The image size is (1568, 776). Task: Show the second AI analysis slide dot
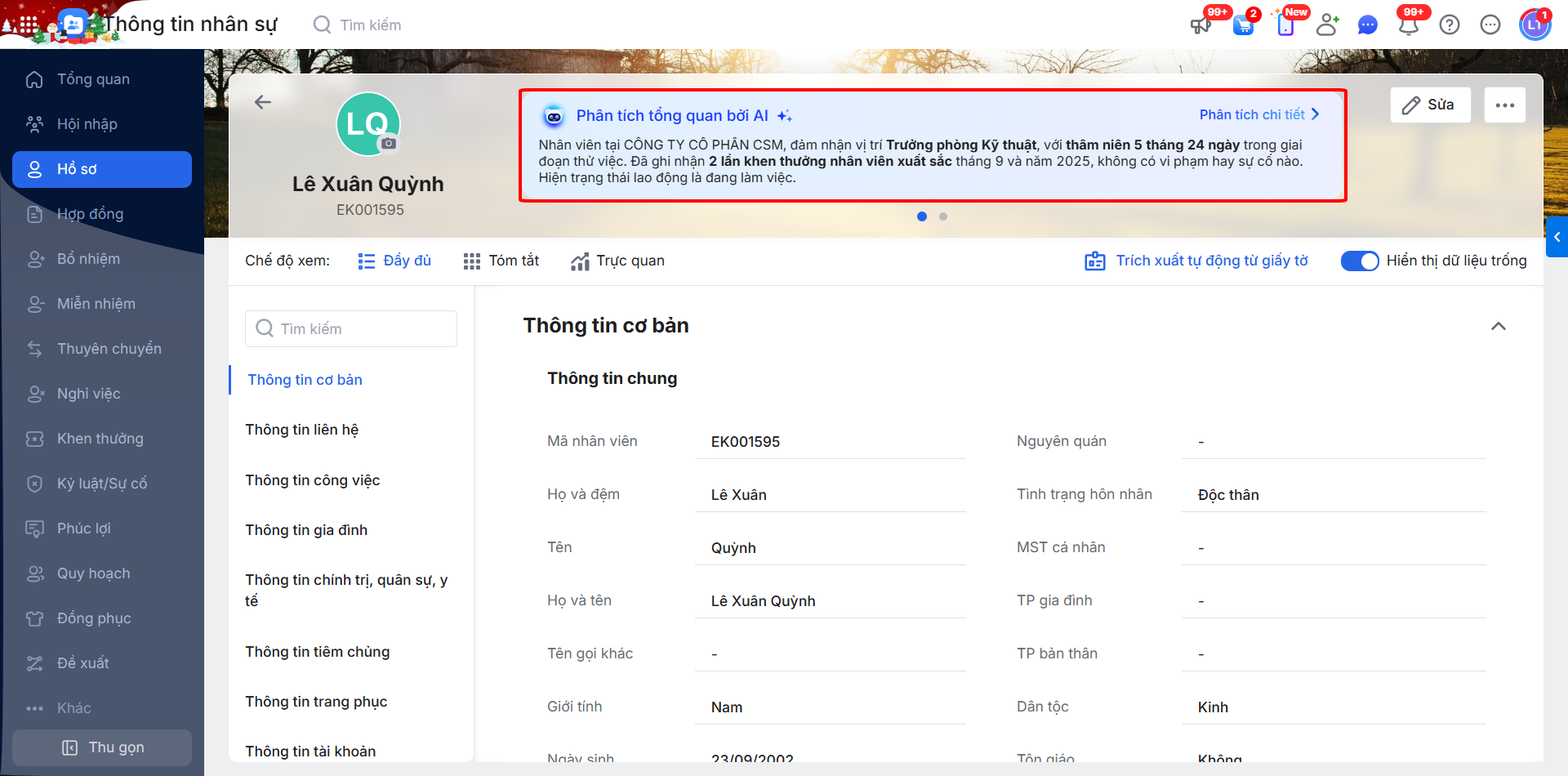click(x=943, y=216)
